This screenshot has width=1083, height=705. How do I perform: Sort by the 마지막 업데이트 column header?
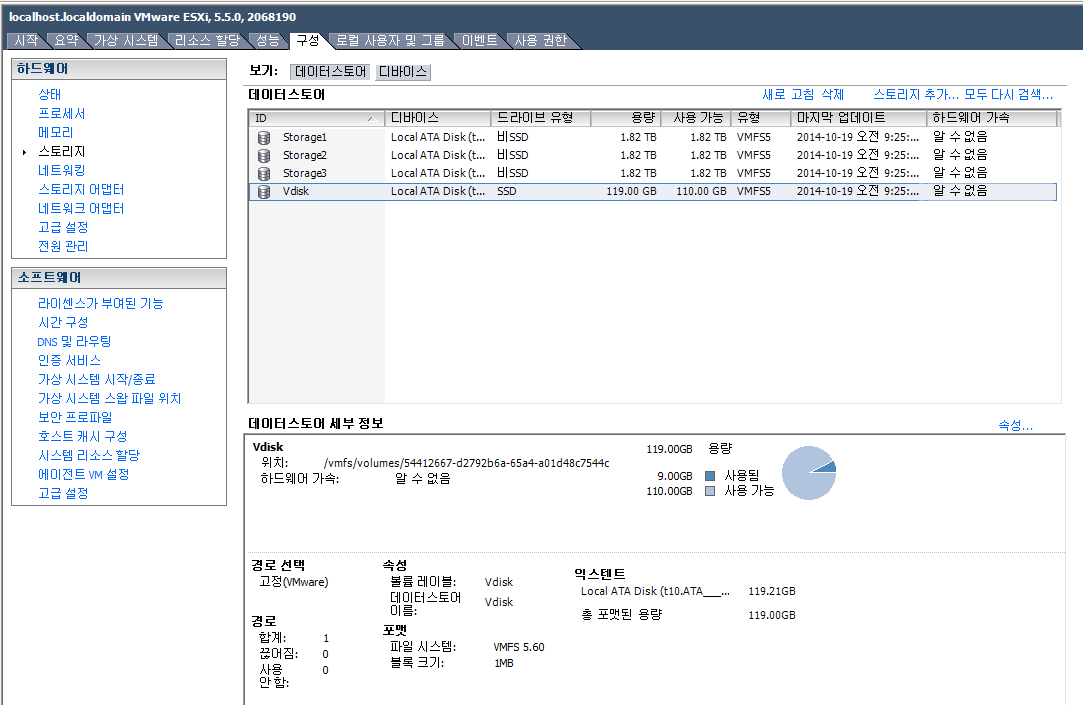(859, 118)
